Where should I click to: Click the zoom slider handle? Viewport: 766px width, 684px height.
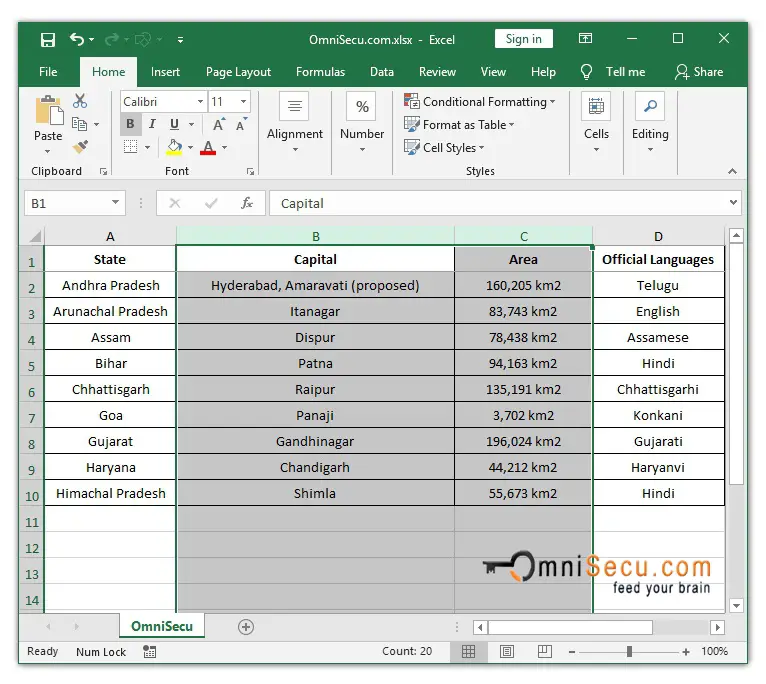(x=629, y=651)
